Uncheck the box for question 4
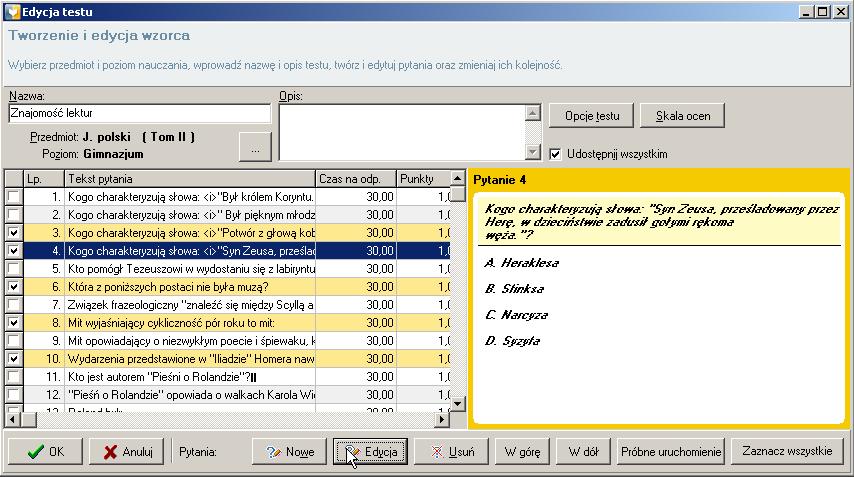Image resolution: width=854 pixels, height=477 pixels. pos(14,250)
